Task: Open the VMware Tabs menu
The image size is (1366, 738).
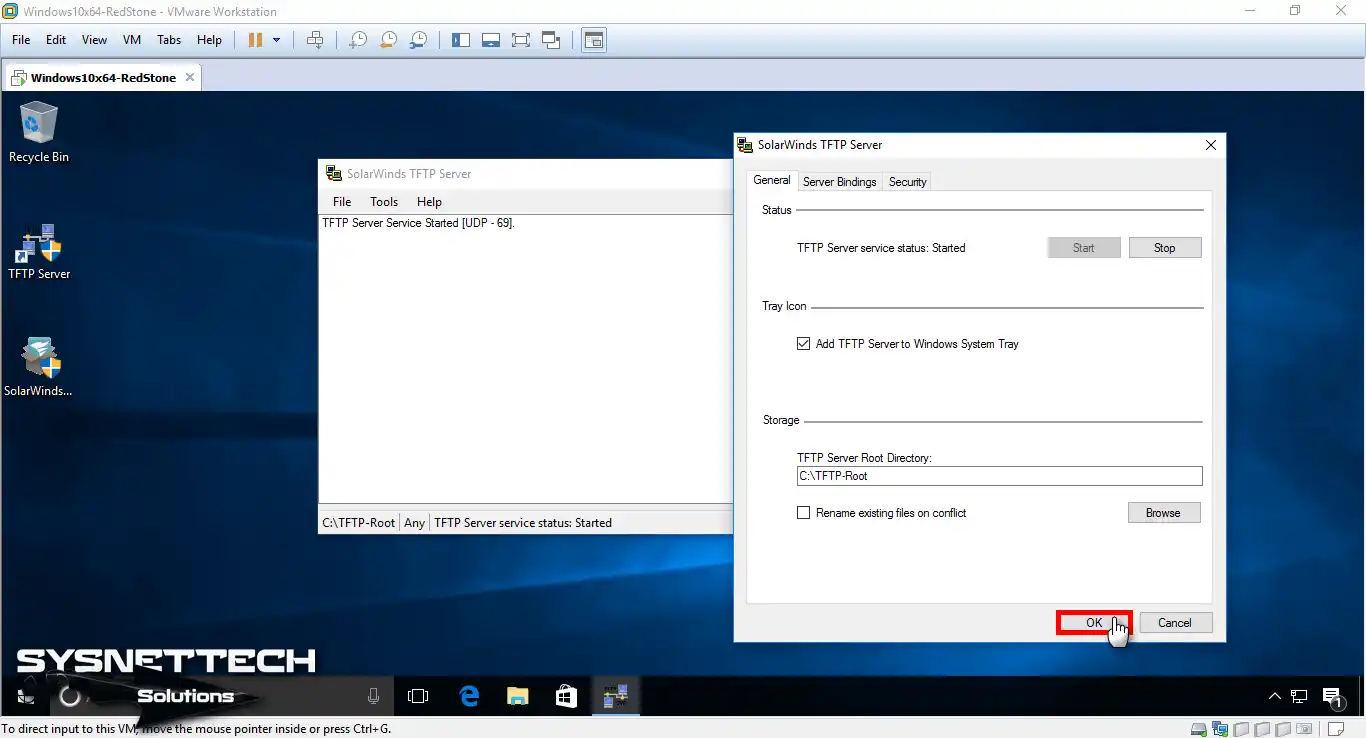Action: click(x=169, y=40)
